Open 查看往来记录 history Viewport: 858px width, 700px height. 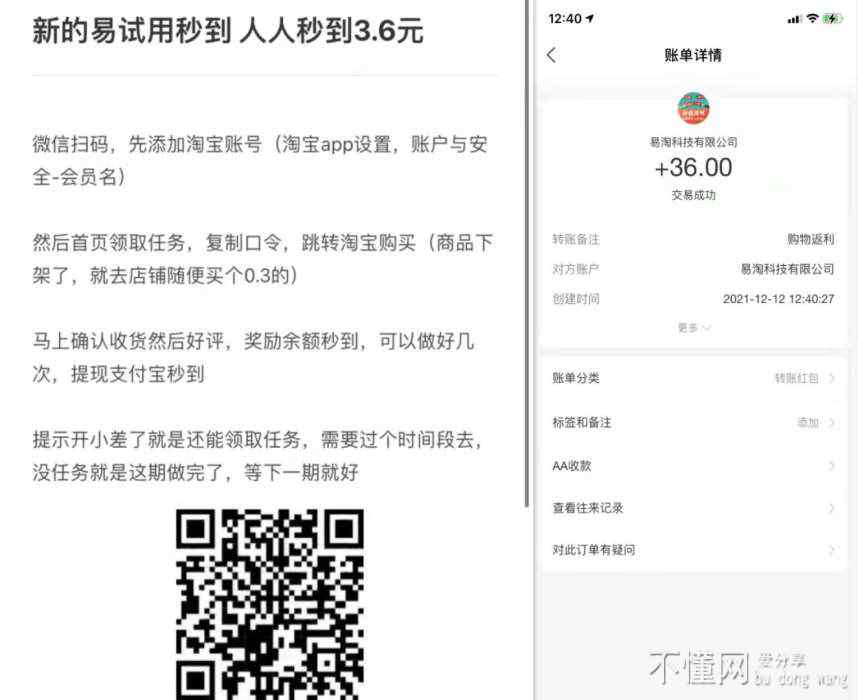693,508
